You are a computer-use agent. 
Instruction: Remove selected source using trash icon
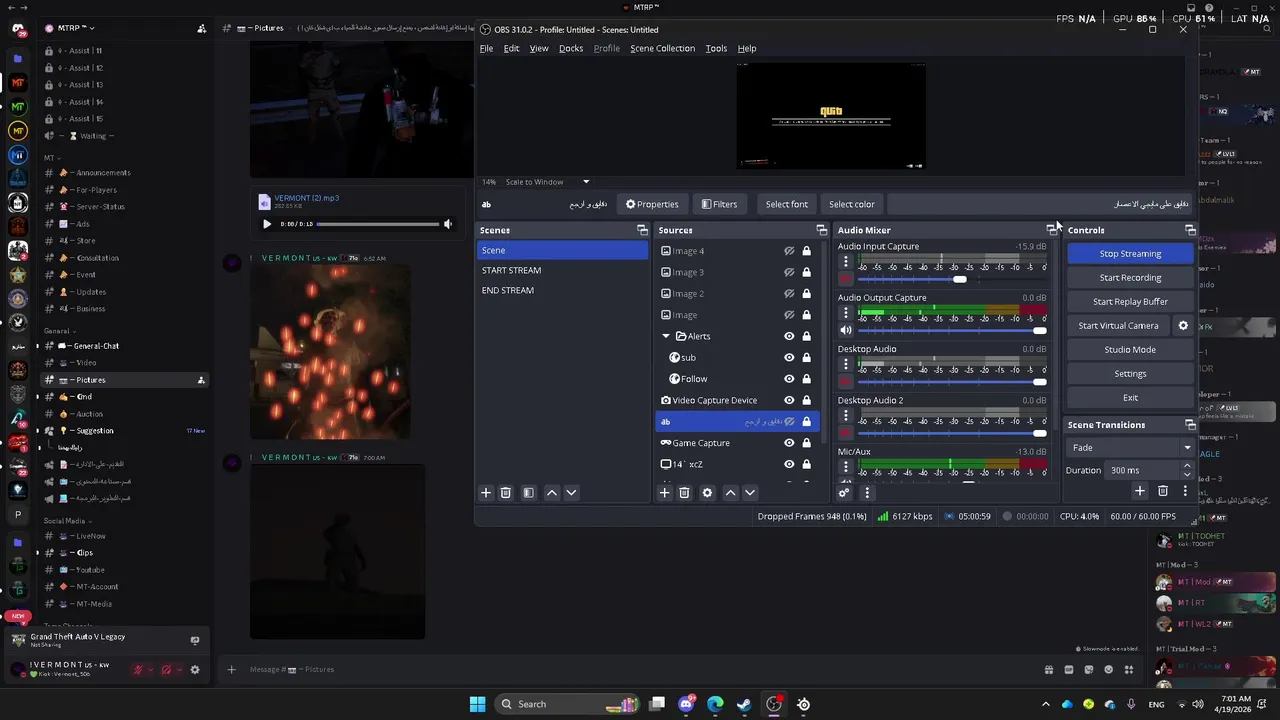(684, 492)
